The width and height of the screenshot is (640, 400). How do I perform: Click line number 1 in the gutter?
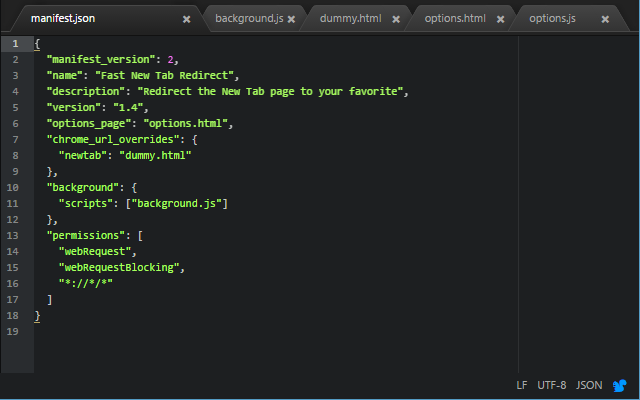coord(15,44)
